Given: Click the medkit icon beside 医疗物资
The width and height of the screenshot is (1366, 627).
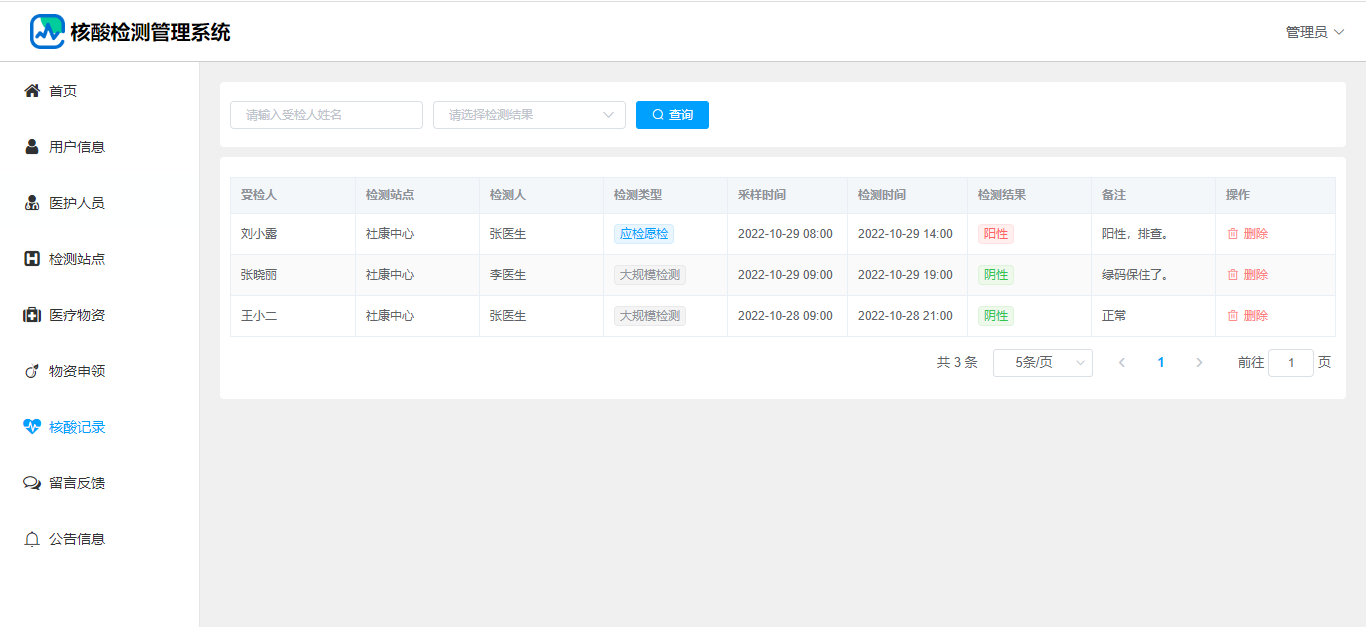Looking at the screenshot, I should (x=32, y=315).
